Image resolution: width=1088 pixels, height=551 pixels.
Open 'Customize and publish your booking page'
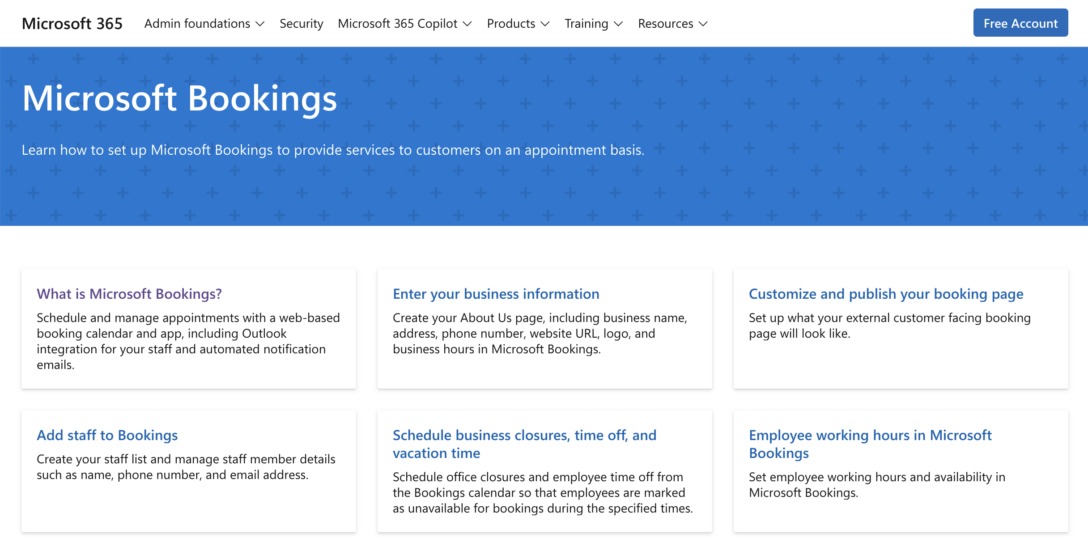[x=885, y=294]
